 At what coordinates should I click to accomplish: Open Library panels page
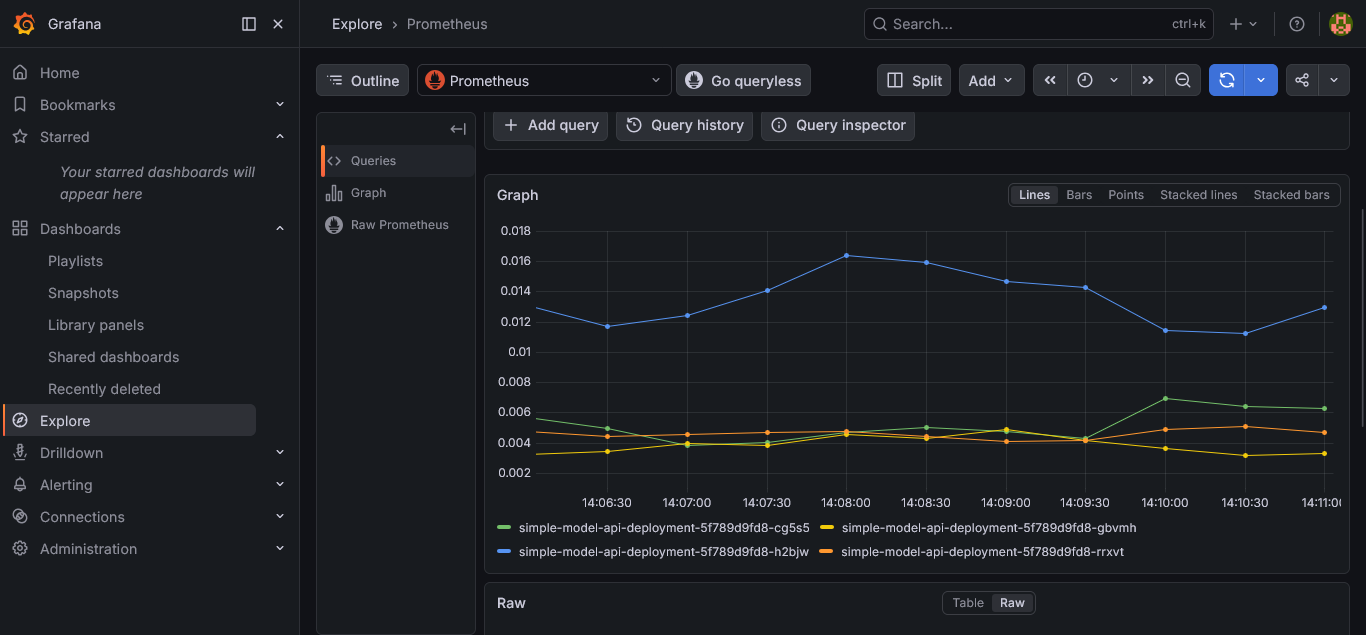click(x=96, y=325)
